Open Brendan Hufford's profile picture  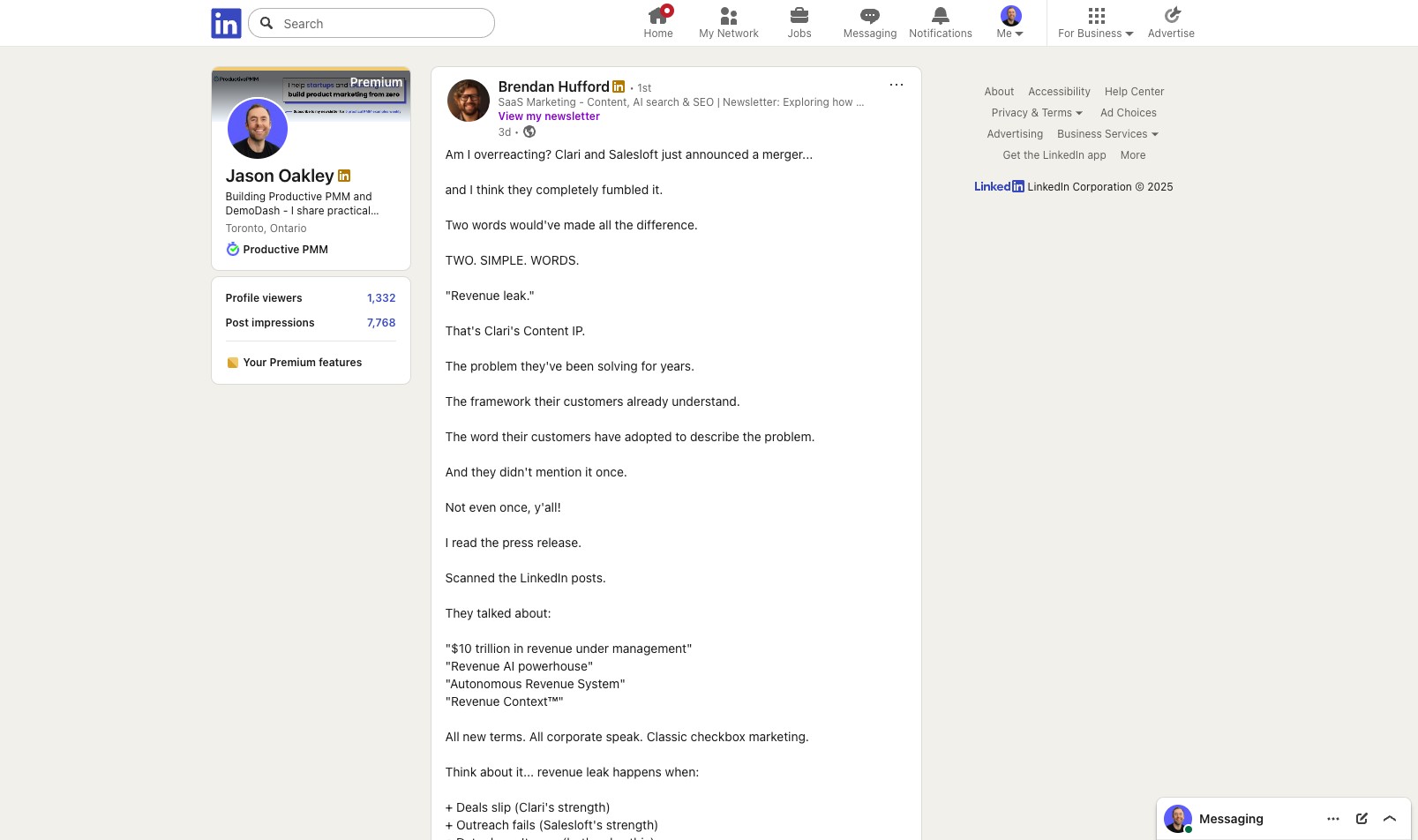point(469,101)
